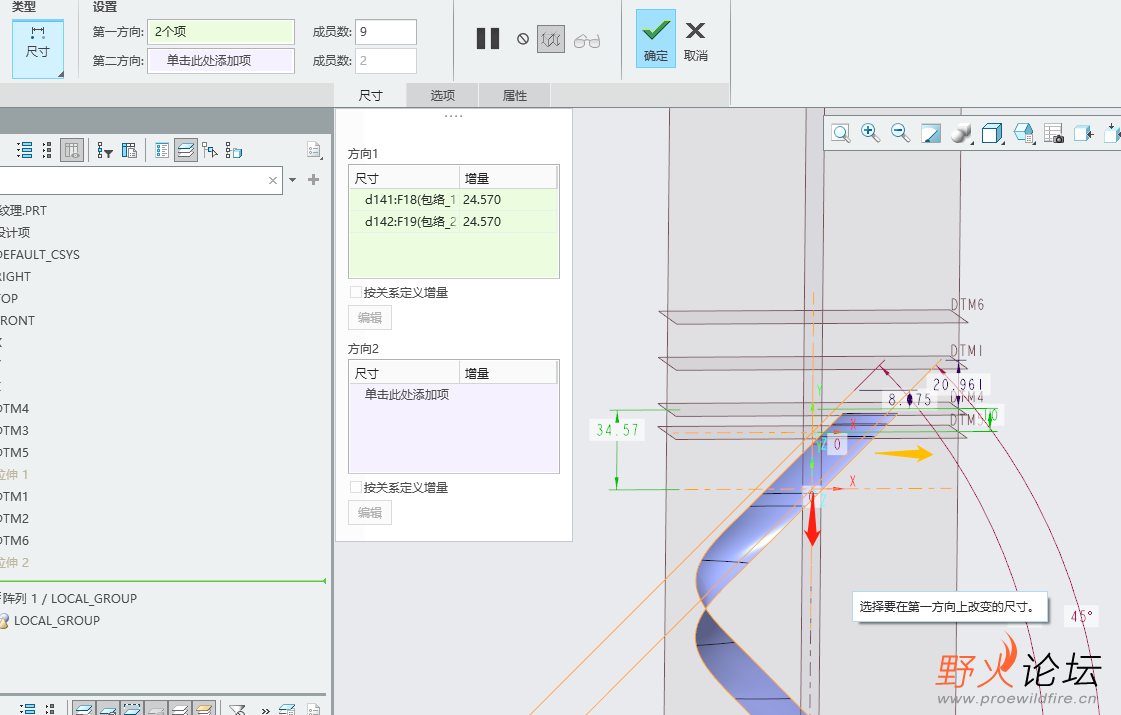The image size is (1121, 715).
Task: Click the no-preview circle icon
Action: click(x=523, y=39)
